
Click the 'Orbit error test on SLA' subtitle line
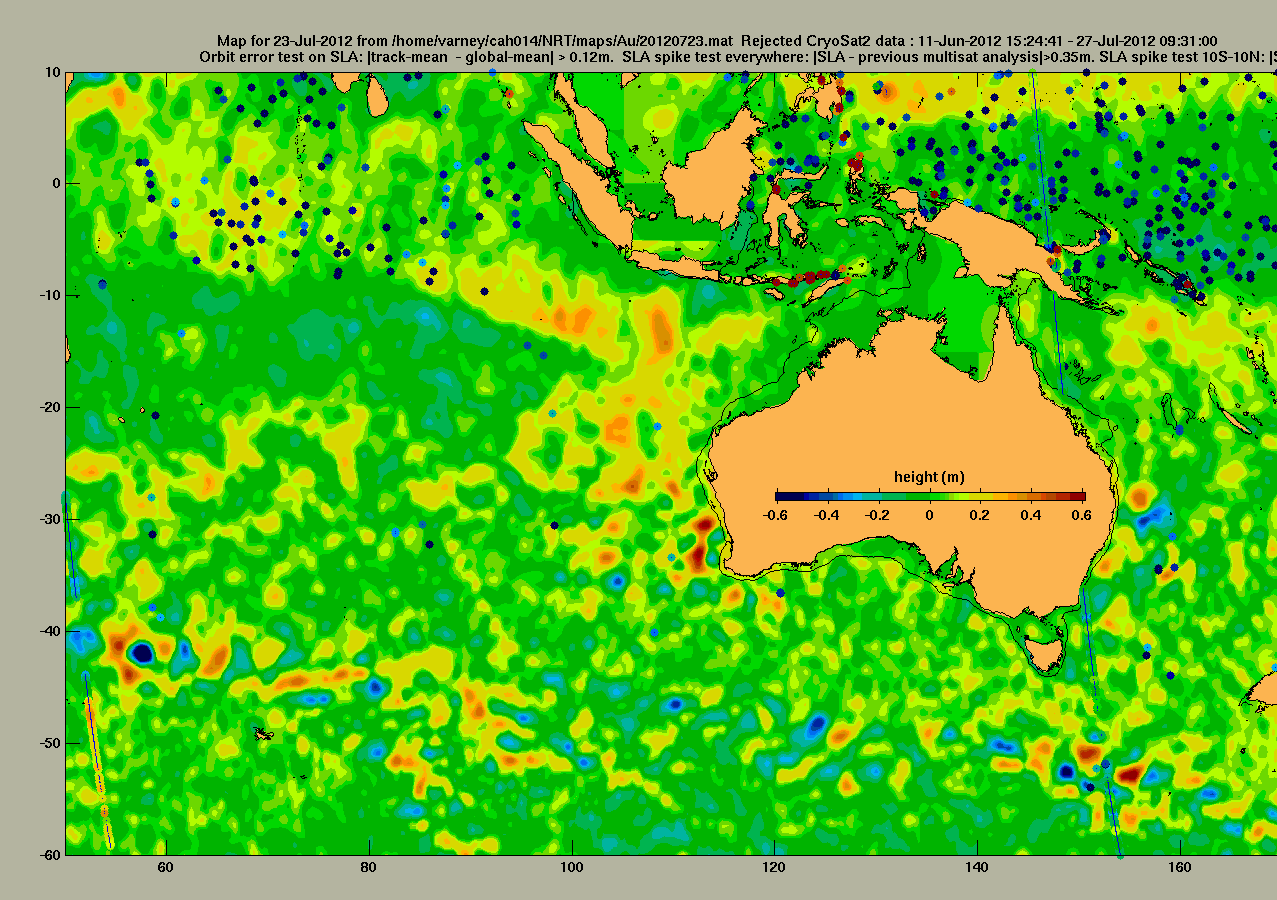737,57
